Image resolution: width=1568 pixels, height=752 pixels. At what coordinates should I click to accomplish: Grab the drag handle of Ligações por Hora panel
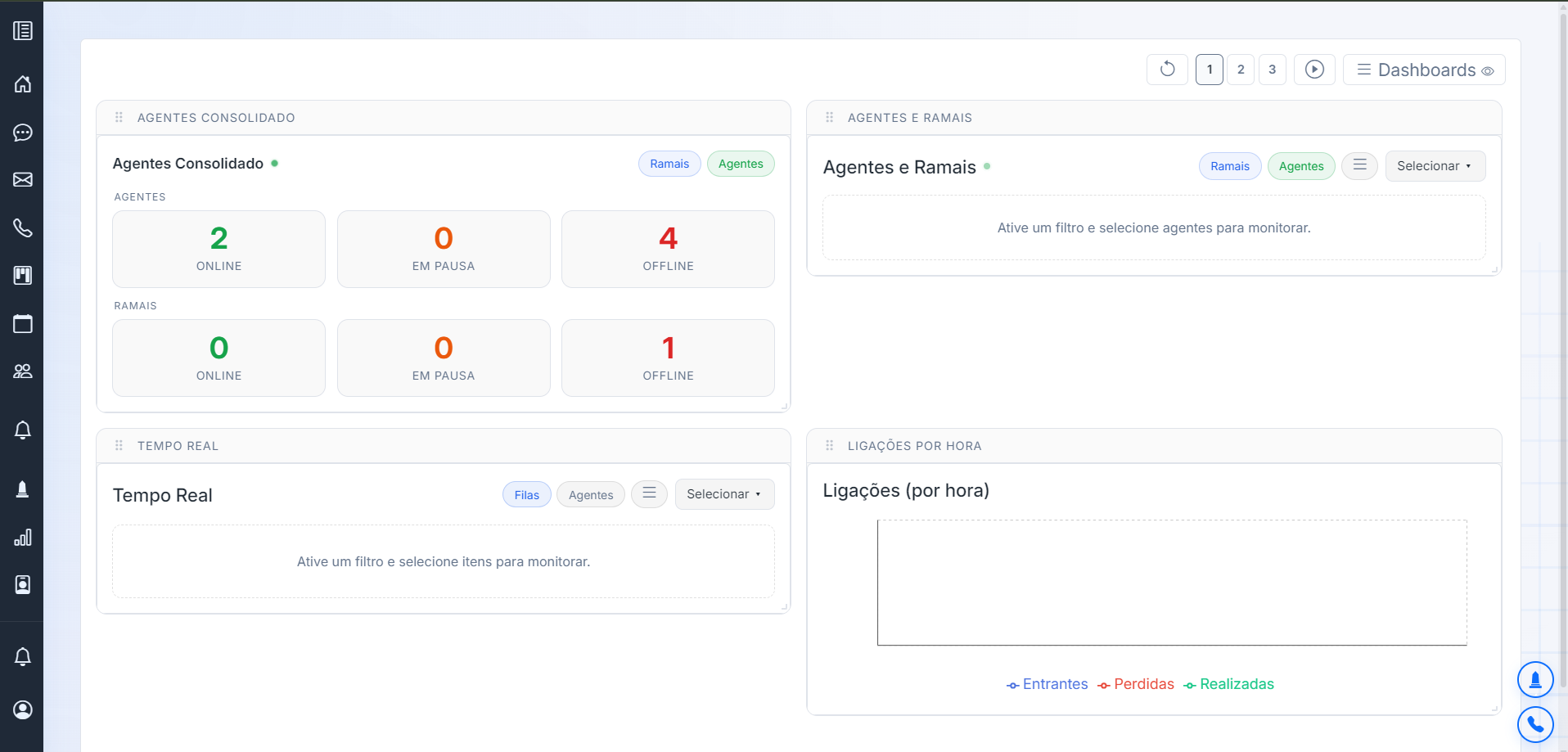pos(829,445)
